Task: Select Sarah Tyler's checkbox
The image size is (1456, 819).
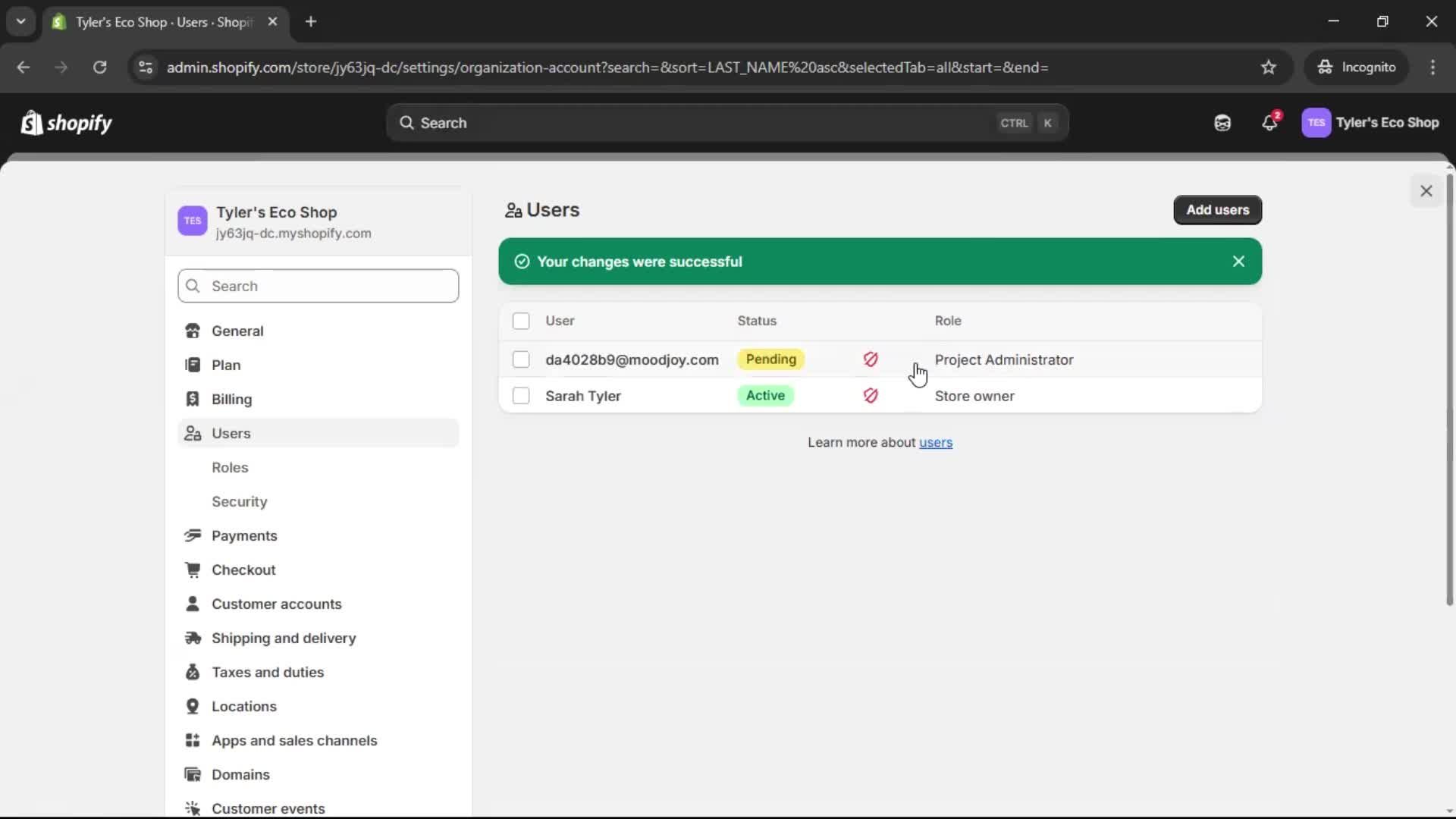Action: (521, 396)
